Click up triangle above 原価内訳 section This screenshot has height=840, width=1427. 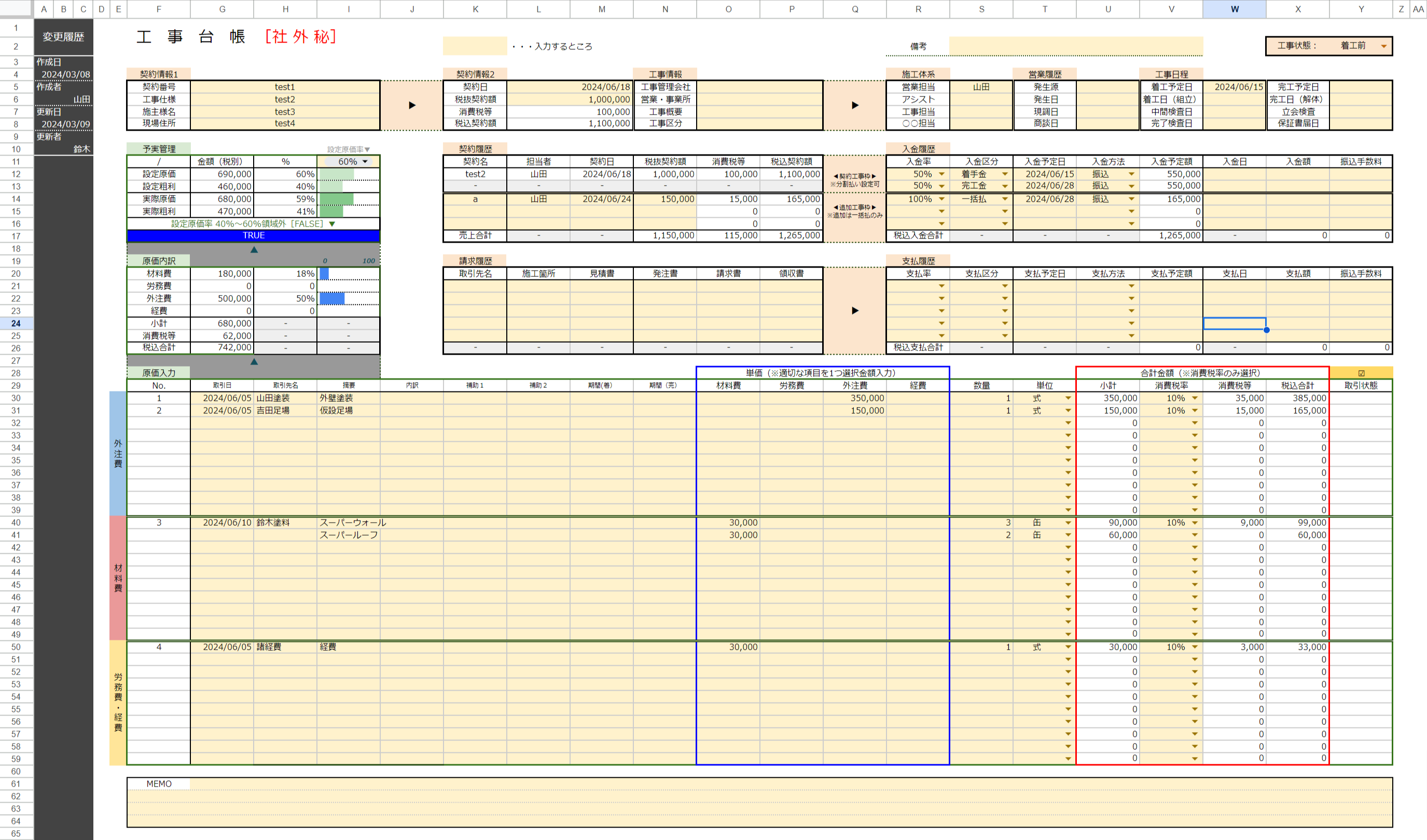click(x=254, y=249)
